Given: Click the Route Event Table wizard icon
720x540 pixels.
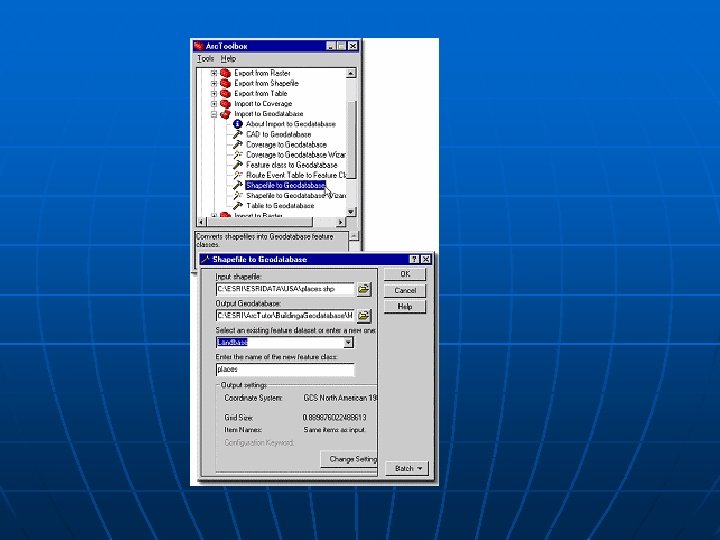Looking at the screenshot, I should (x=238, y=175).
